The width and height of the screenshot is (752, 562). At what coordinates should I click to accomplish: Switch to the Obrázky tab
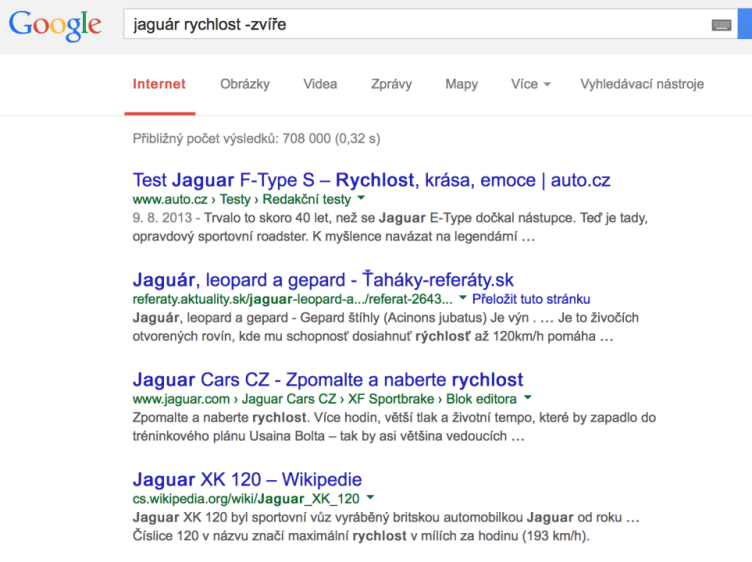[x=245, y=84]
